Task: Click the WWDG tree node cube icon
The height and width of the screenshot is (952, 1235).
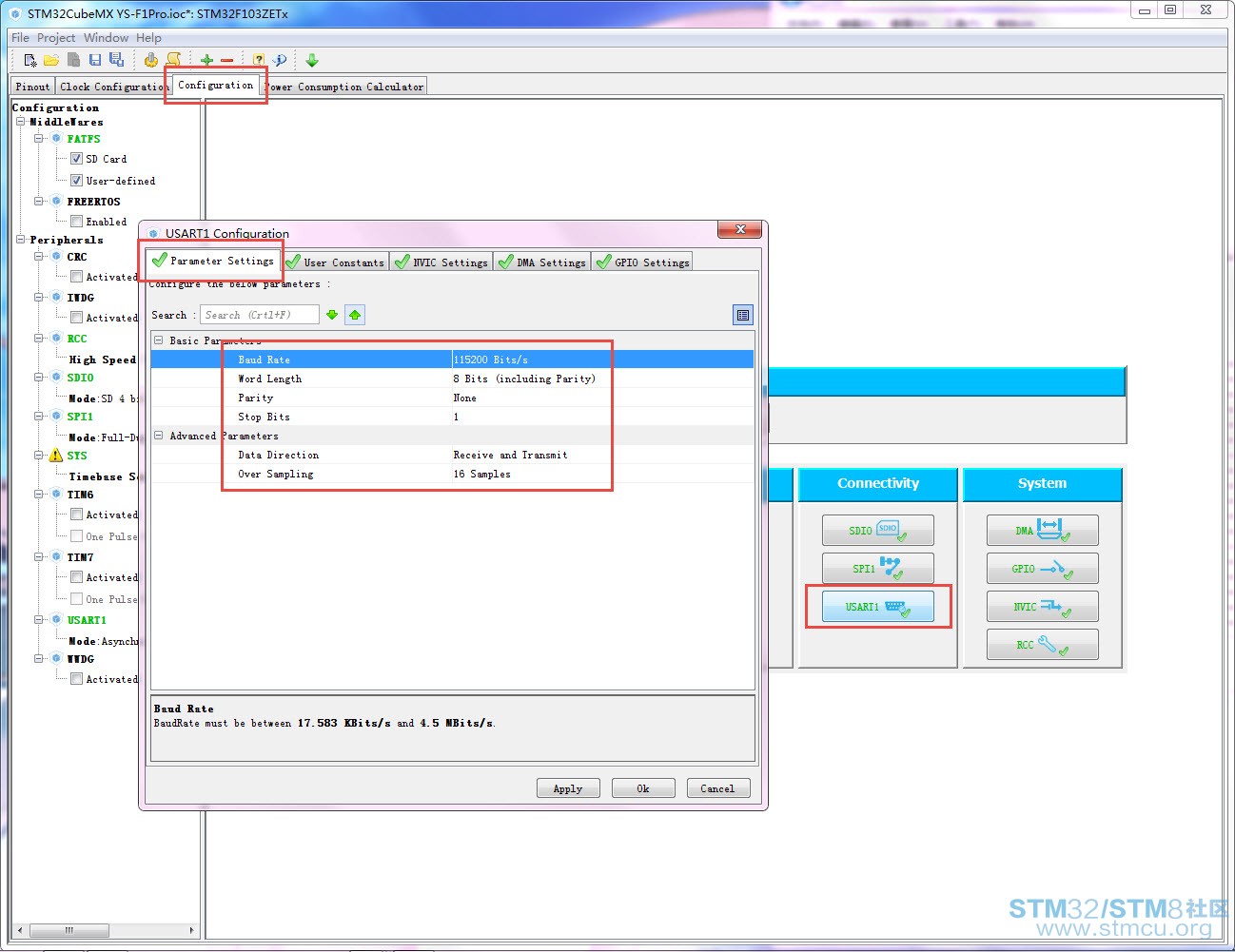Action: pyautogui.click(x=56, y=659)
